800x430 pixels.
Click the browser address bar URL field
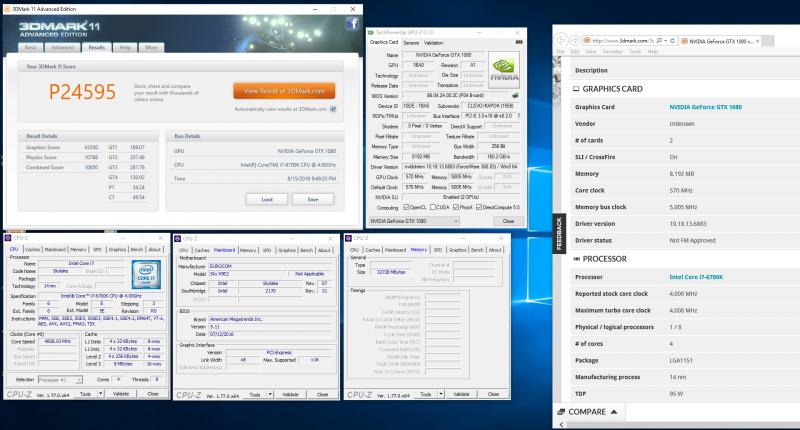[x=623, y=40]
